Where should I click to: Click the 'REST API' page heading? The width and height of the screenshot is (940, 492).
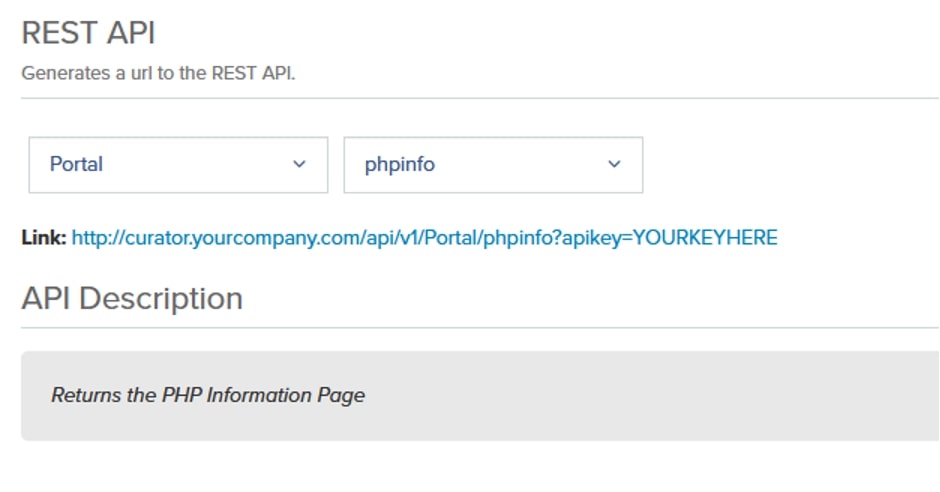tap(89, 33)
